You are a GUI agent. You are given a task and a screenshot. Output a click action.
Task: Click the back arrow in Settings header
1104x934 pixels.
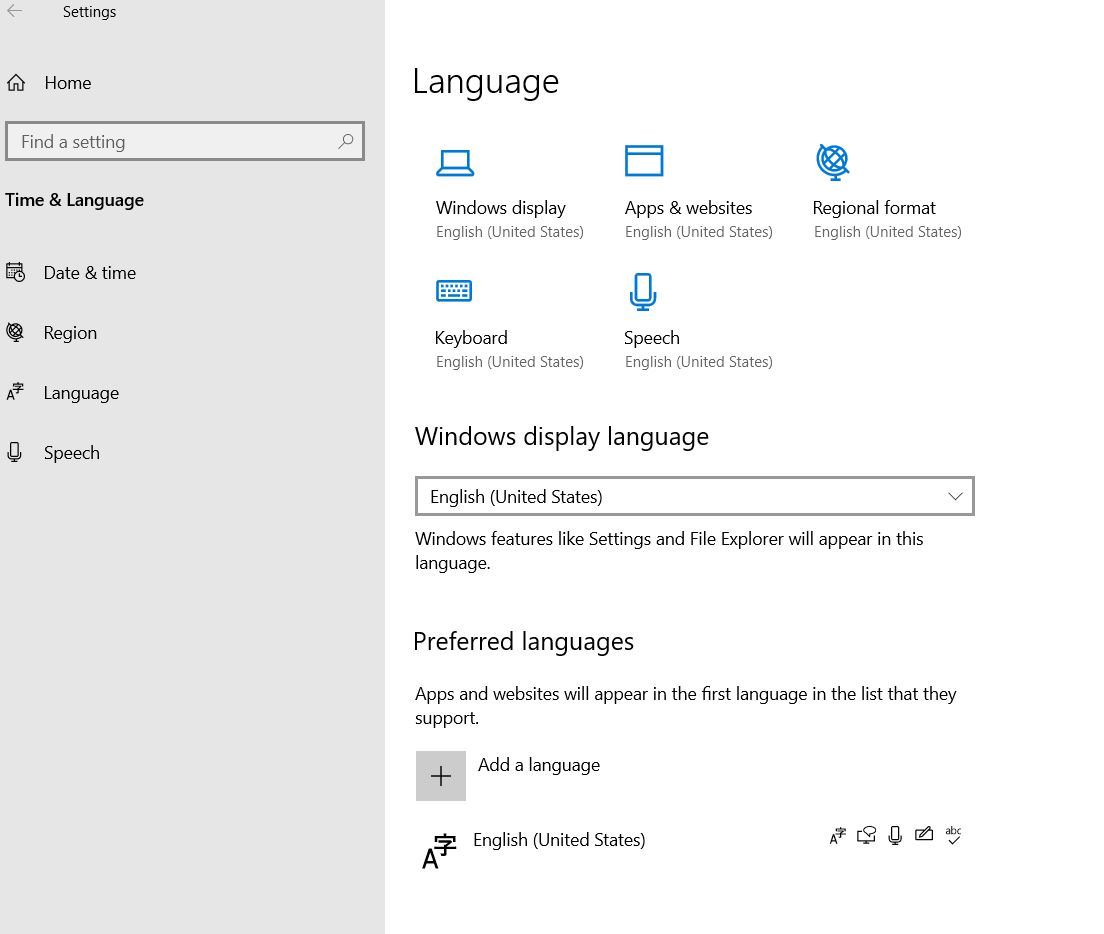tap(15, 11)
